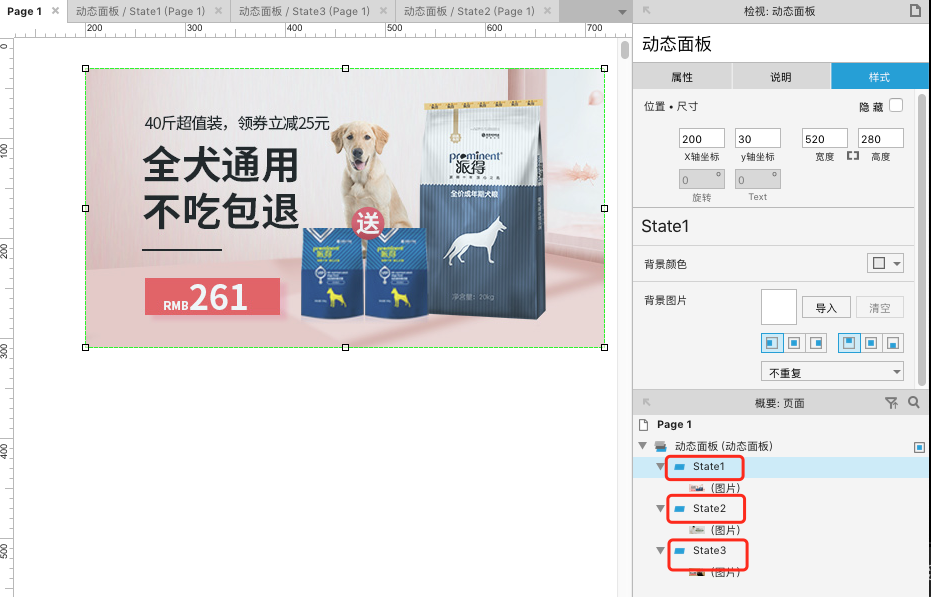Click the 宽度 field showing 520
This screenshot has height=597, width=931.
click(x=825, y=138)
